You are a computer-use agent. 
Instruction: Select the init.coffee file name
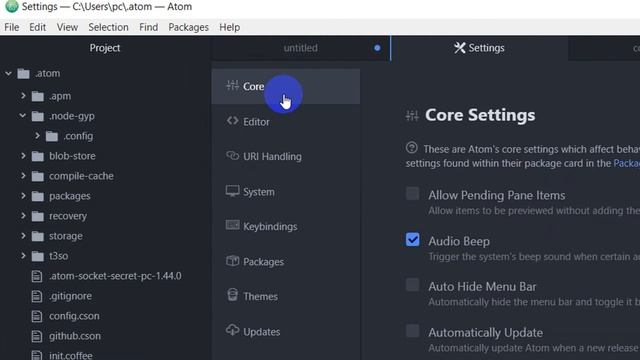click(71, 356)
